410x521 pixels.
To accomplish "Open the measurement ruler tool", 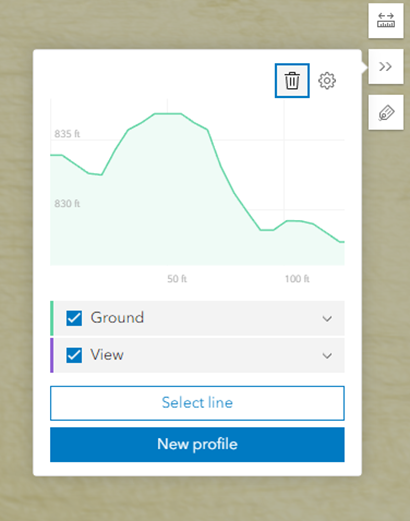I will click(386, 20).
